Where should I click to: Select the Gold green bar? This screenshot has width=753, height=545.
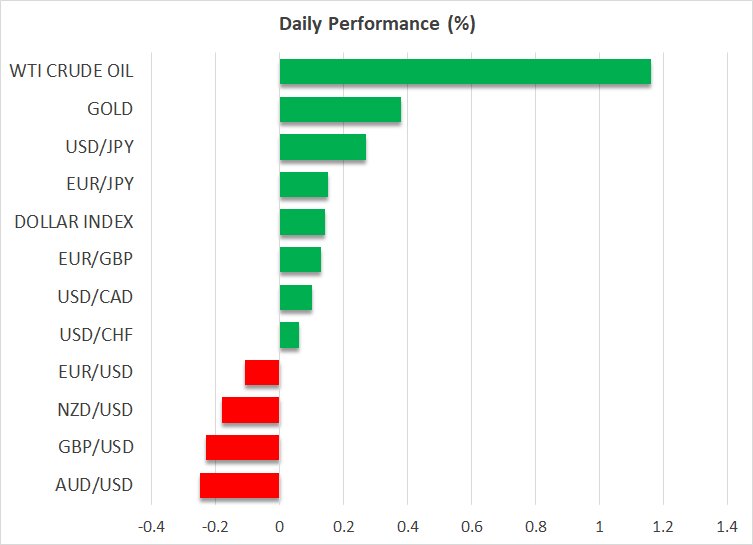click(x=340, y=109)
